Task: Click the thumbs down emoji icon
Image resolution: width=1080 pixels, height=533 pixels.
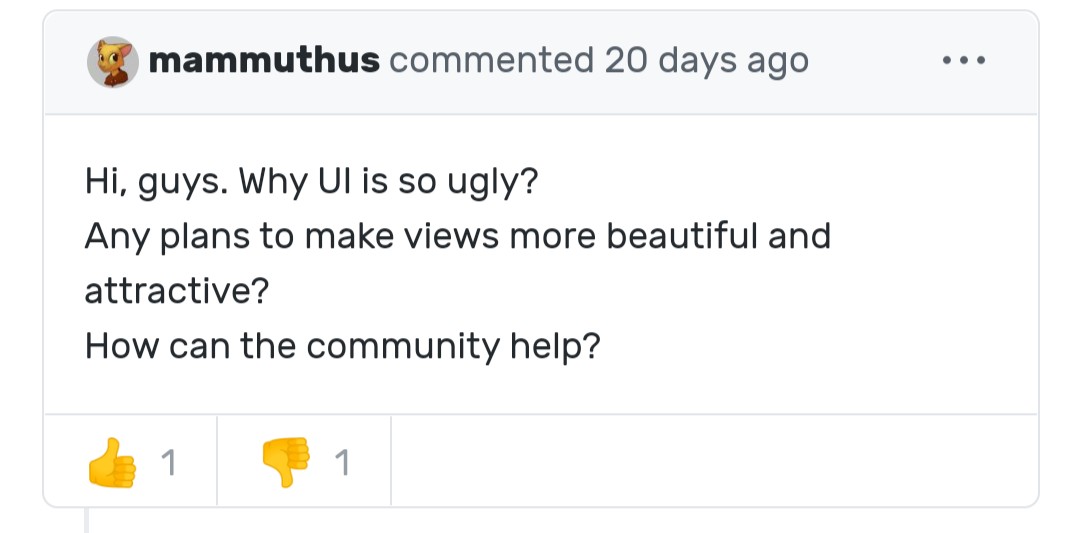Action: pyautogui.click(x=284, y=462)
